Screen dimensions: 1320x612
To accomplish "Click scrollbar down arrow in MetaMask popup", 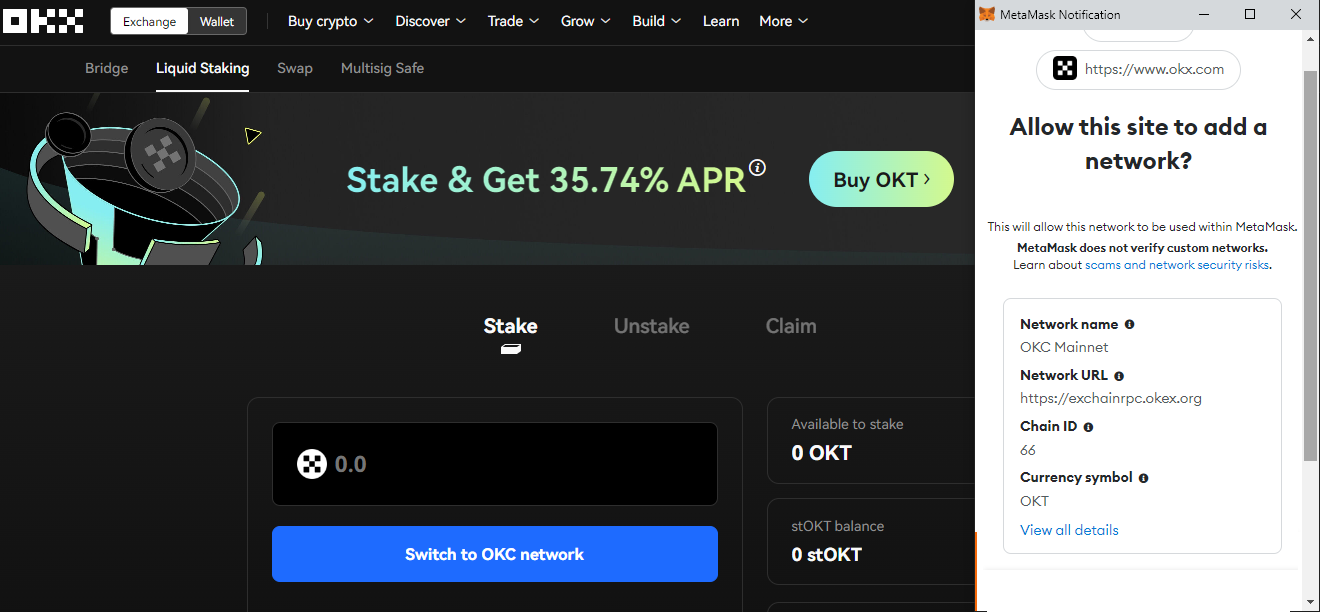I will pos(1311,602).
